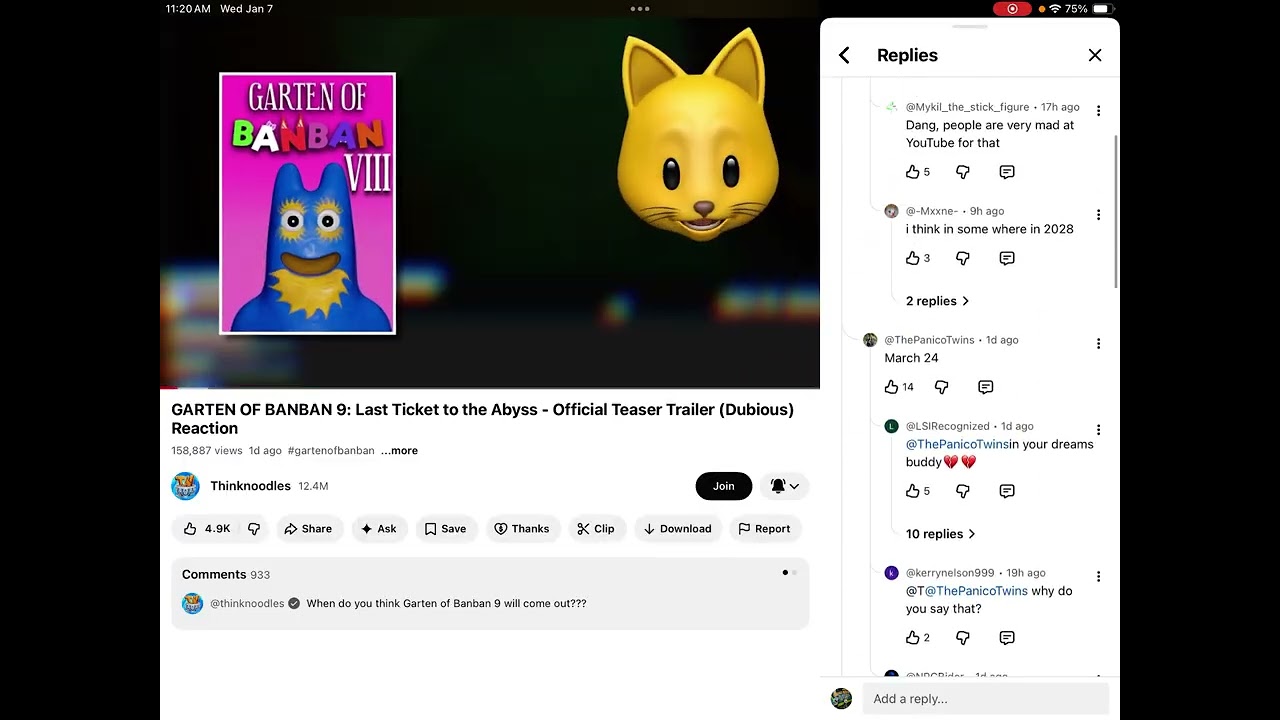Dislike Mykil_the_stick_figure's comment
The width and height of the screenshot is (1280, 720).
963,172
